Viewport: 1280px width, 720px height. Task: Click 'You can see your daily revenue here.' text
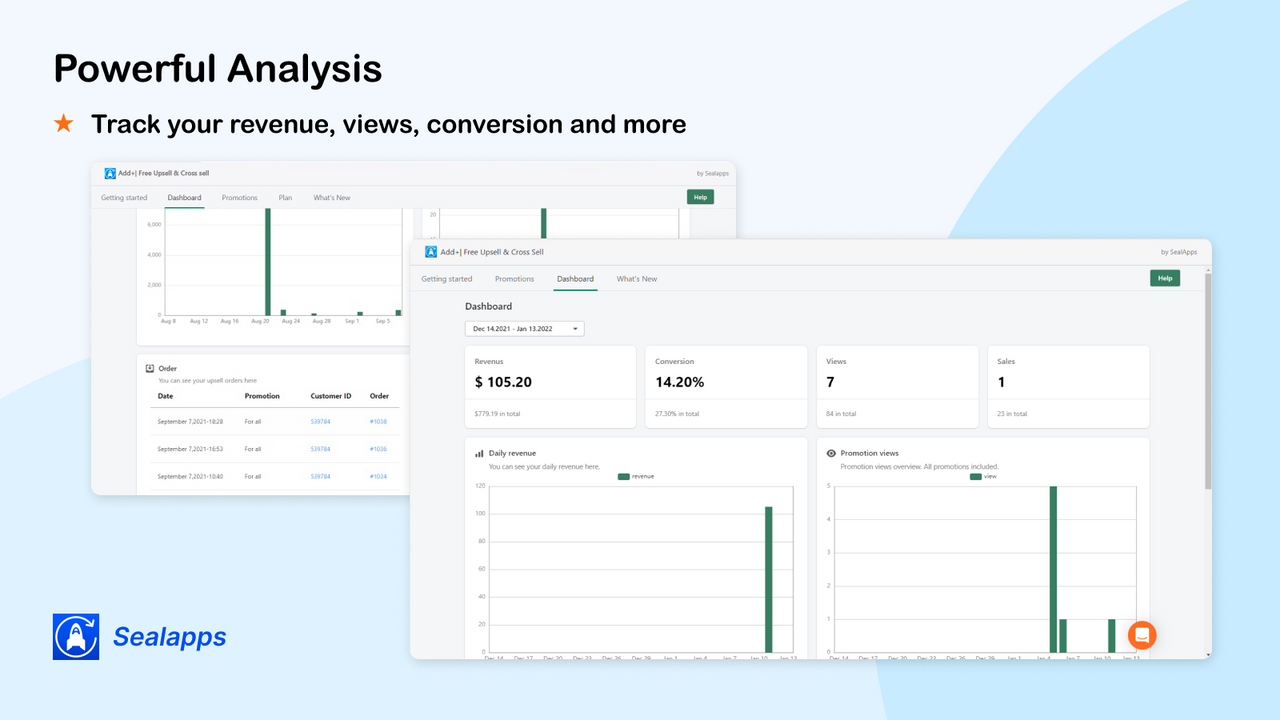point(544,467)
